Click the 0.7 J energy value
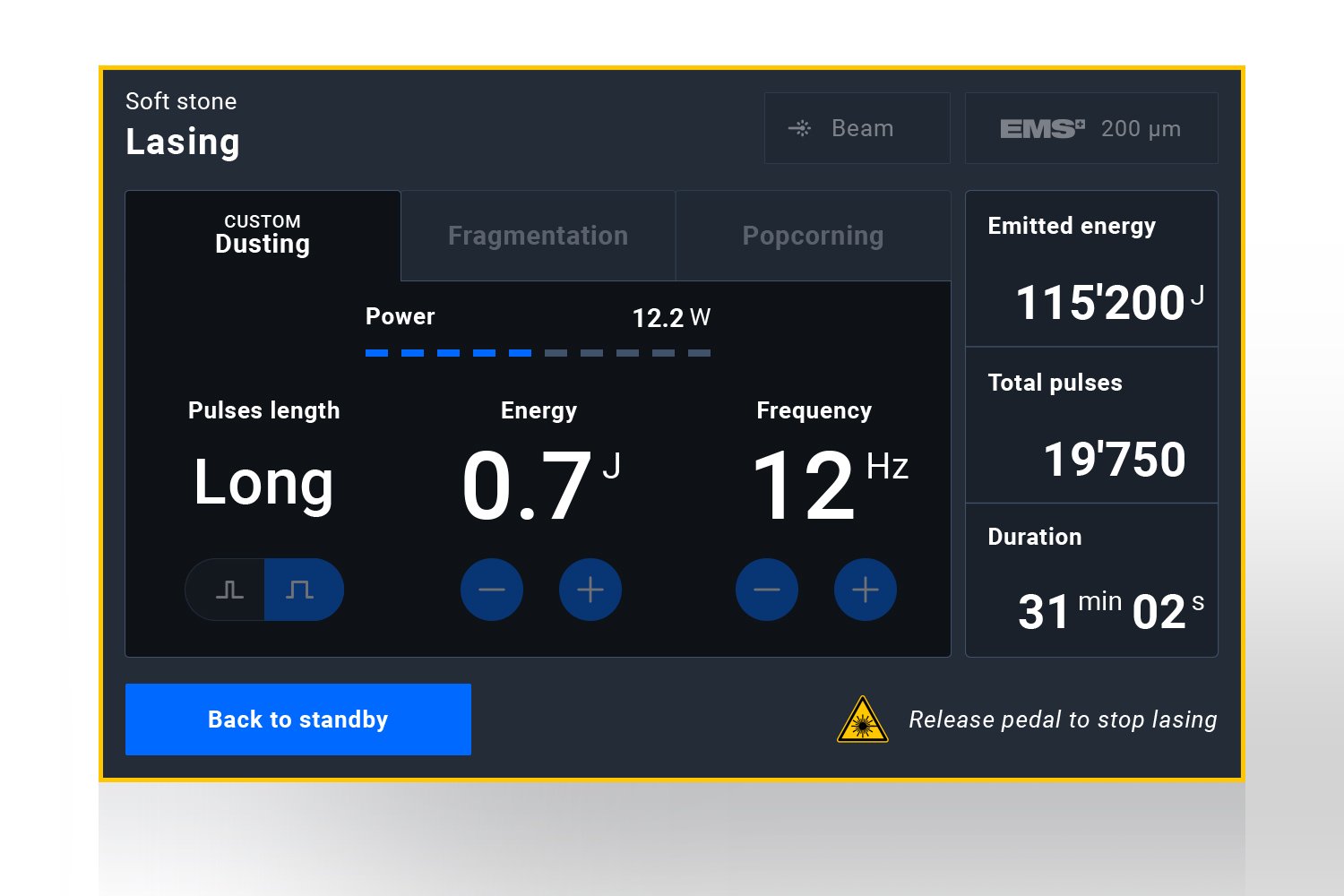 coord(541,485)
